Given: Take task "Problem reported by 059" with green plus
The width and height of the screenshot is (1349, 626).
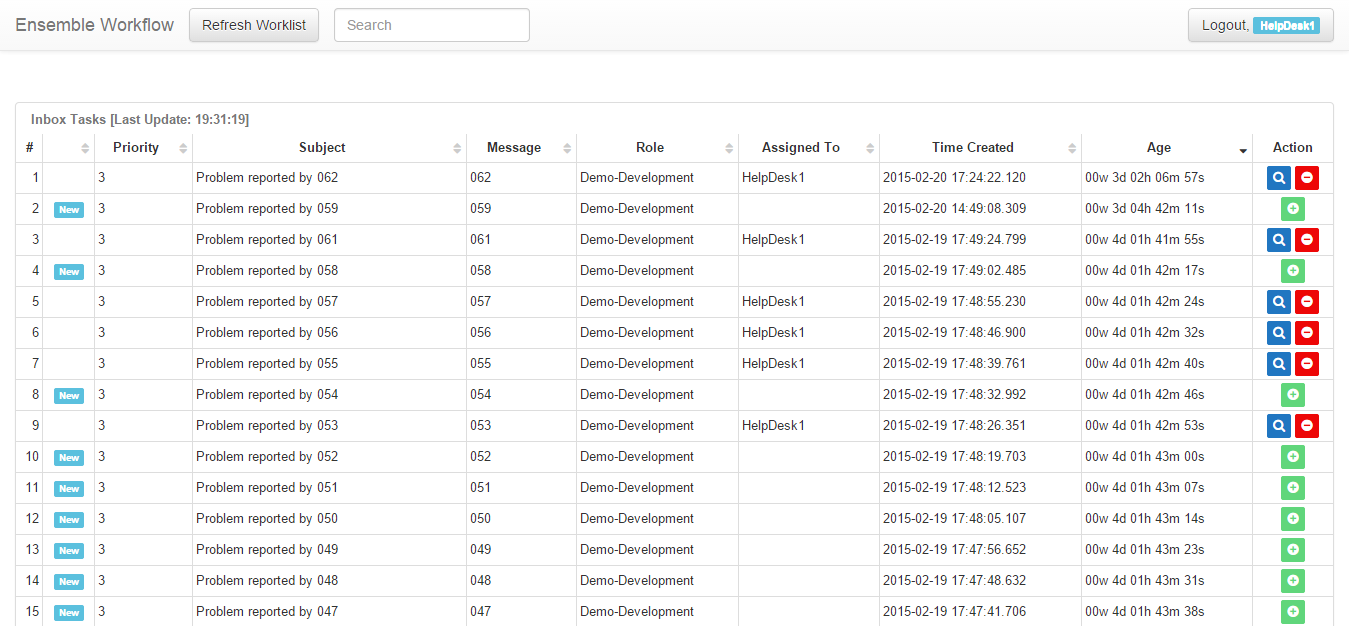Looking at the screenshot, I should pos(1292,208).
